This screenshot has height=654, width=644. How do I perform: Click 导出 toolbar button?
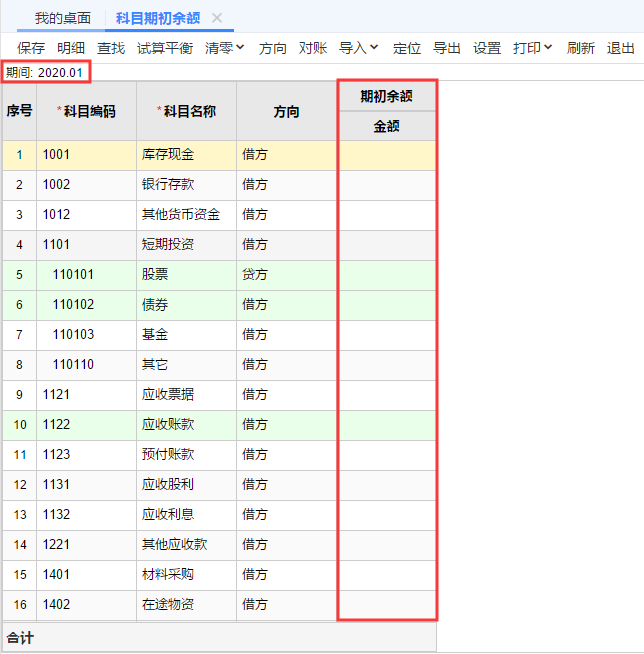(447, 48)
